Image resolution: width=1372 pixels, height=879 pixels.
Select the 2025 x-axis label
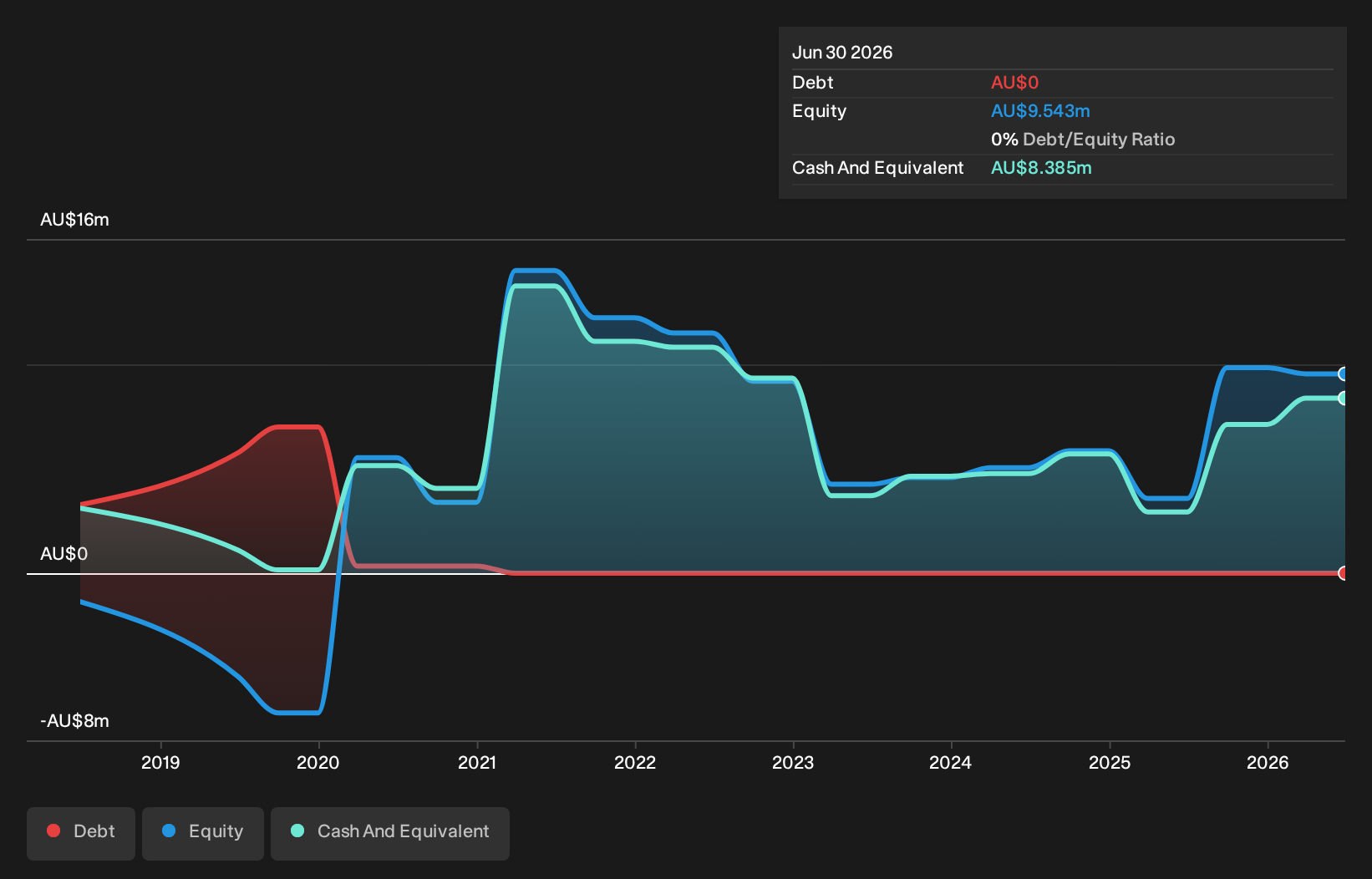1110,762
